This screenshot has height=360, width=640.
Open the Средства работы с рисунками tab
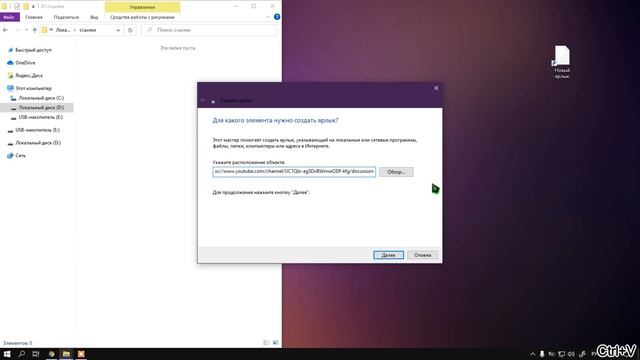[142, 17]
